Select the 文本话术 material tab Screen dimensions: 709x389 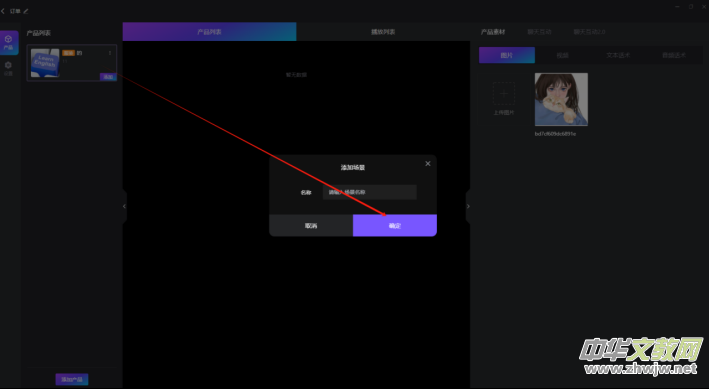coord(618,55)
